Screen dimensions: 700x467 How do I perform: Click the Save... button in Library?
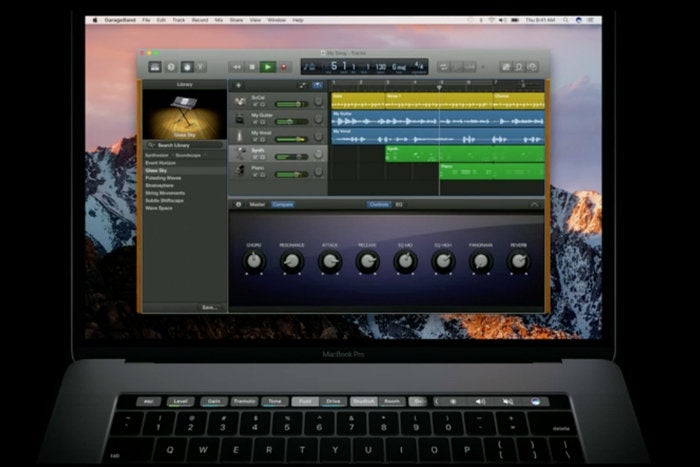(x=209, y=308)
